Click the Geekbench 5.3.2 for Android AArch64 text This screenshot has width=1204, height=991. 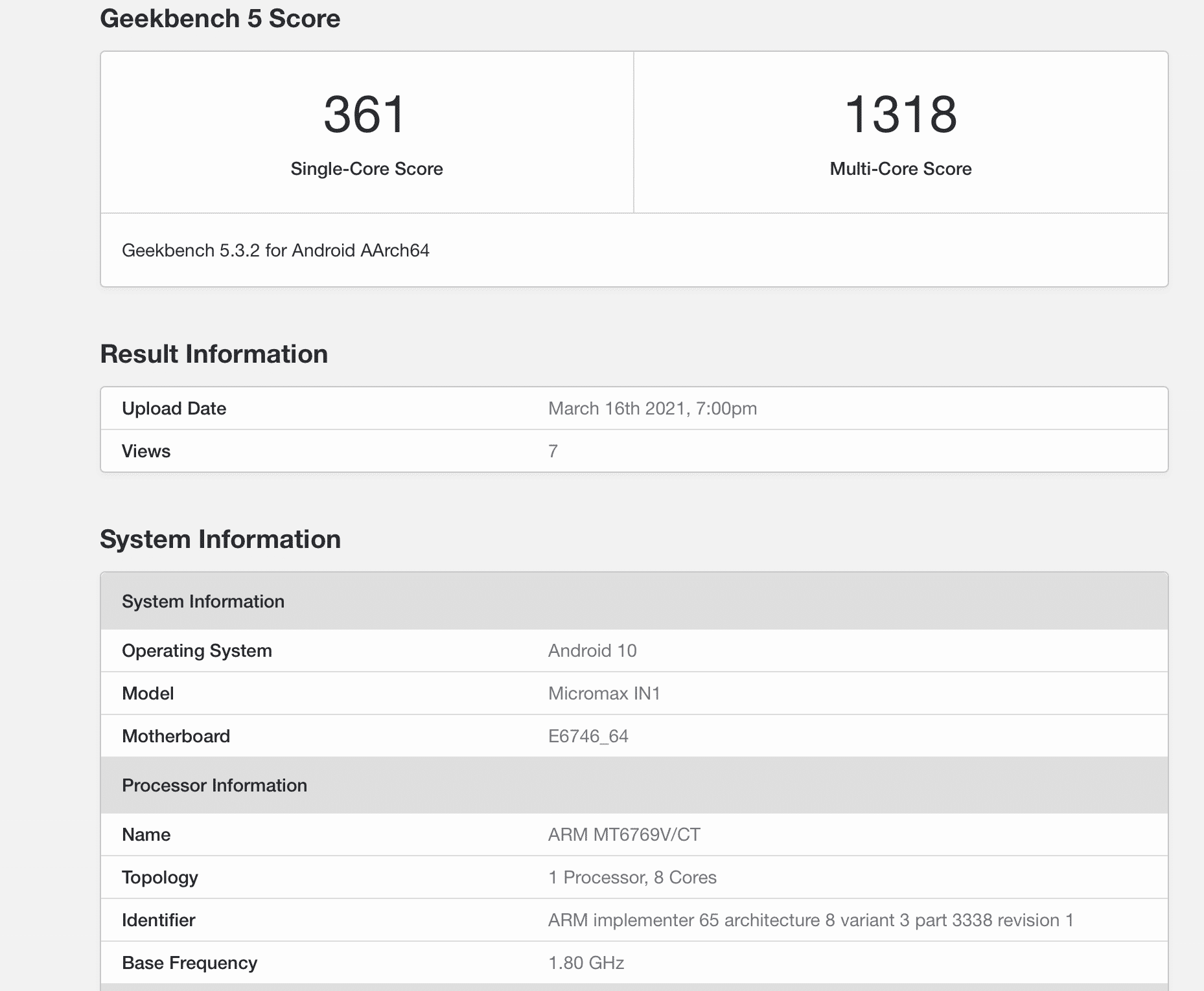coord(277,251)
